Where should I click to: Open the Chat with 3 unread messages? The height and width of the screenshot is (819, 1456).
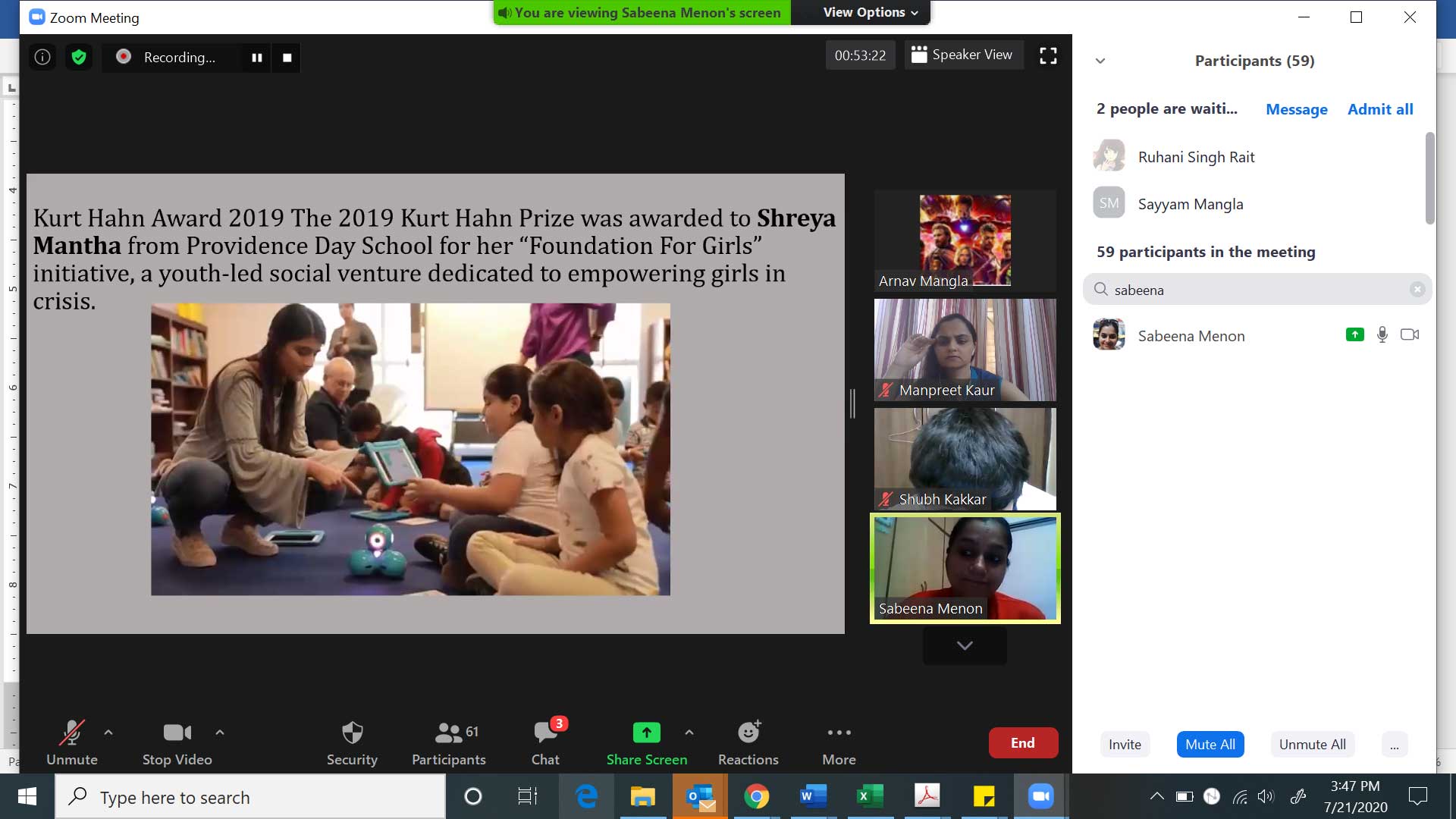click(545, 742)
